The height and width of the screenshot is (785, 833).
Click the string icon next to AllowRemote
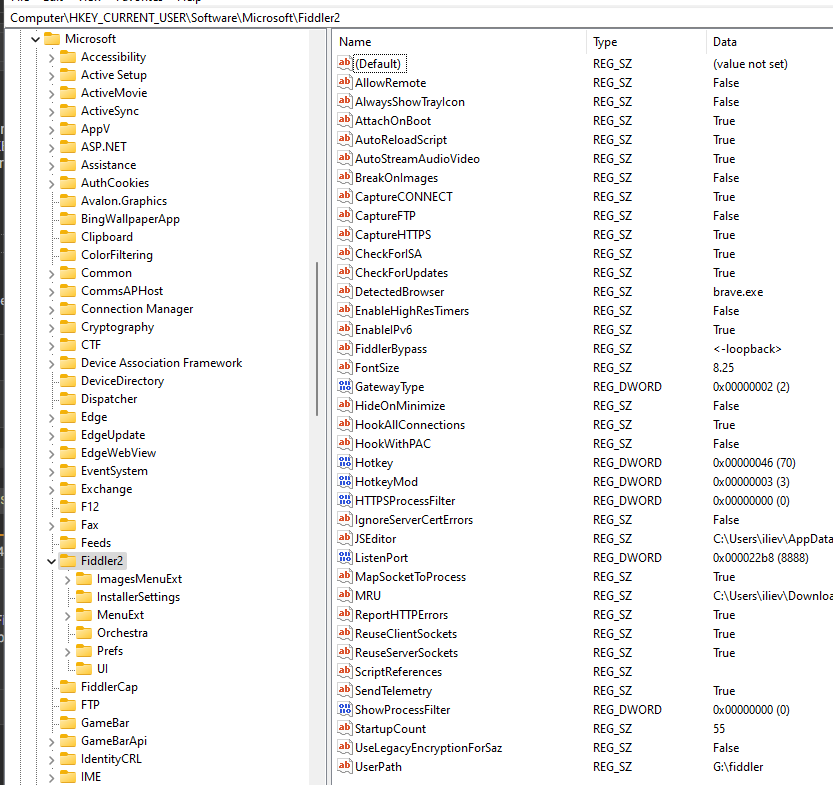click(343, 82)
